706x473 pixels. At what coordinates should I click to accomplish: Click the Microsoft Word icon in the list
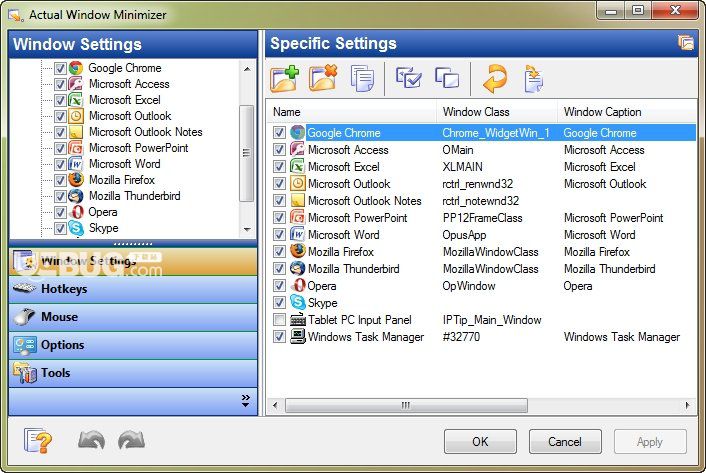297,234
